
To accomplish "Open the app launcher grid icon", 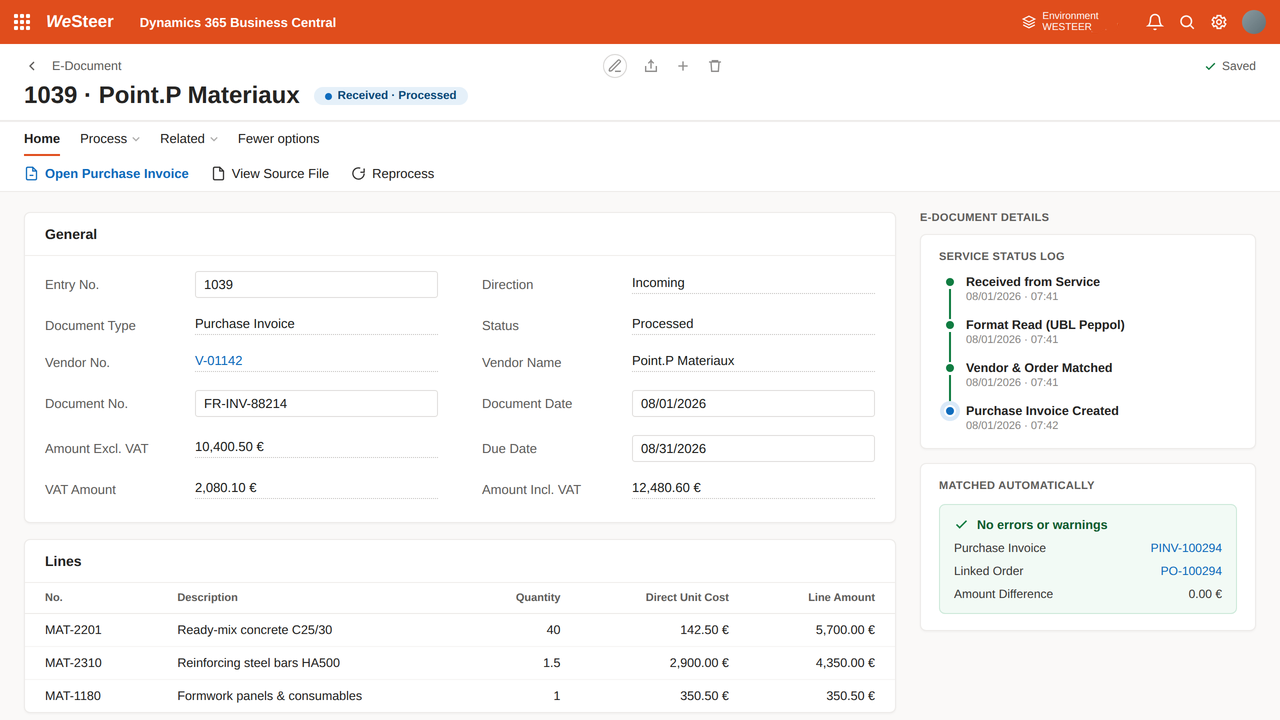I will pos(22,22).
